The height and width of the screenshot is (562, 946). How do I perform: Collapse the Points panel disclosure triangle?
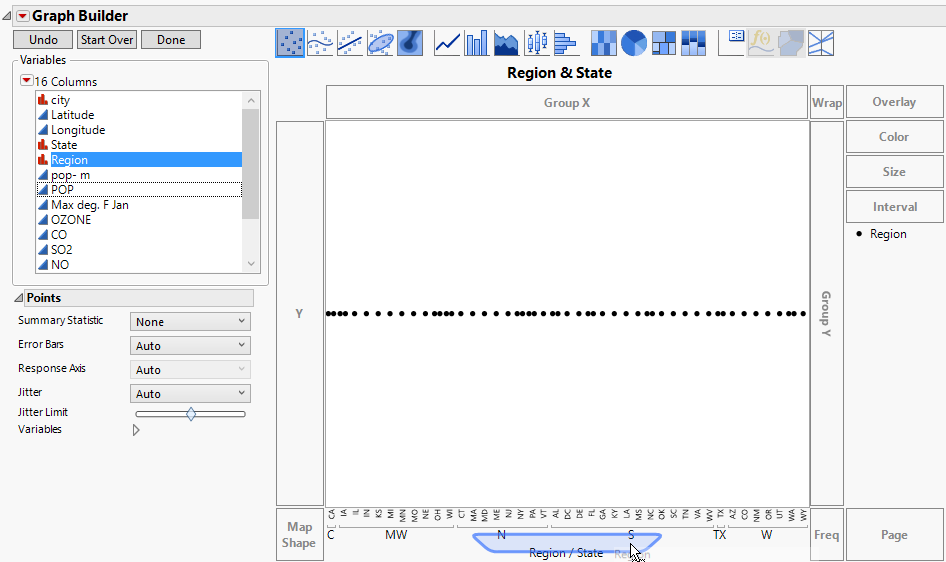[x=19, y=299]
